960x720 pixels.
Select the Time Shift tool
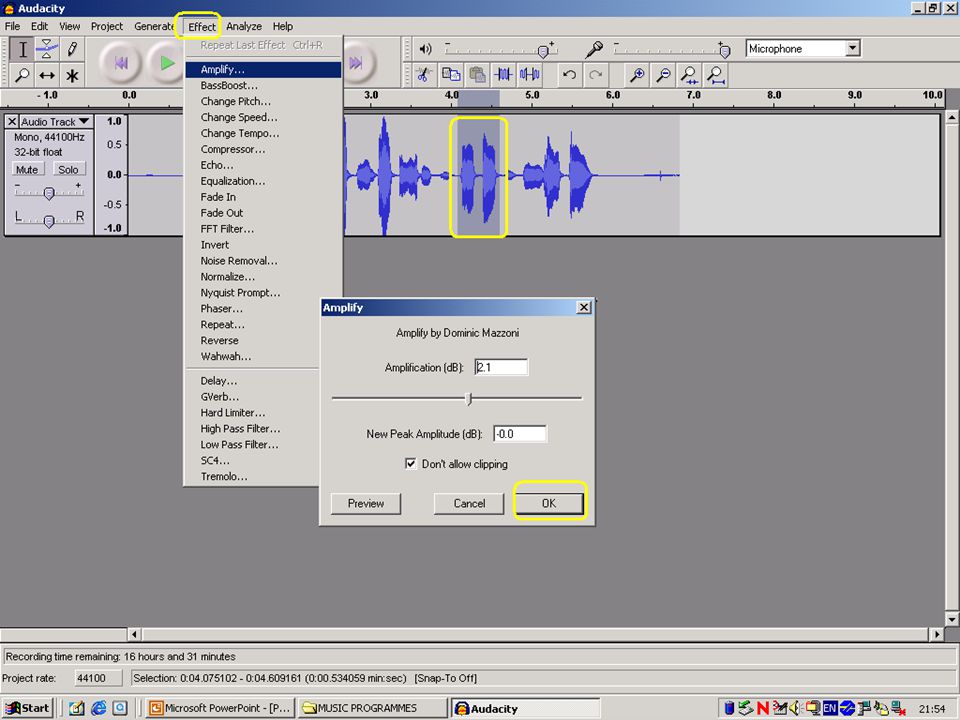coord(47,75)
